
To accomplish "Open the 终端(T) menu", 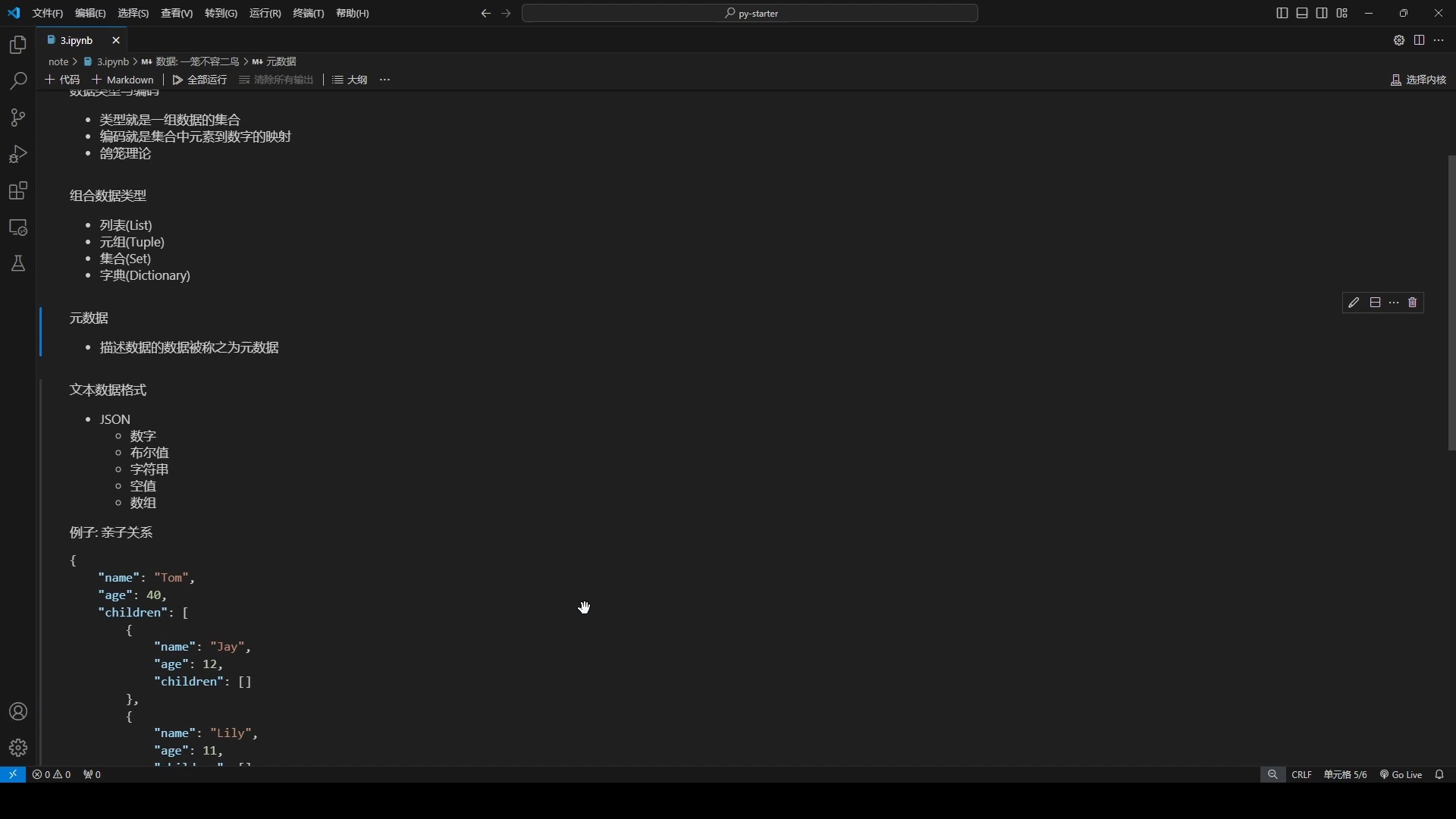I will [x=309, y=13].
